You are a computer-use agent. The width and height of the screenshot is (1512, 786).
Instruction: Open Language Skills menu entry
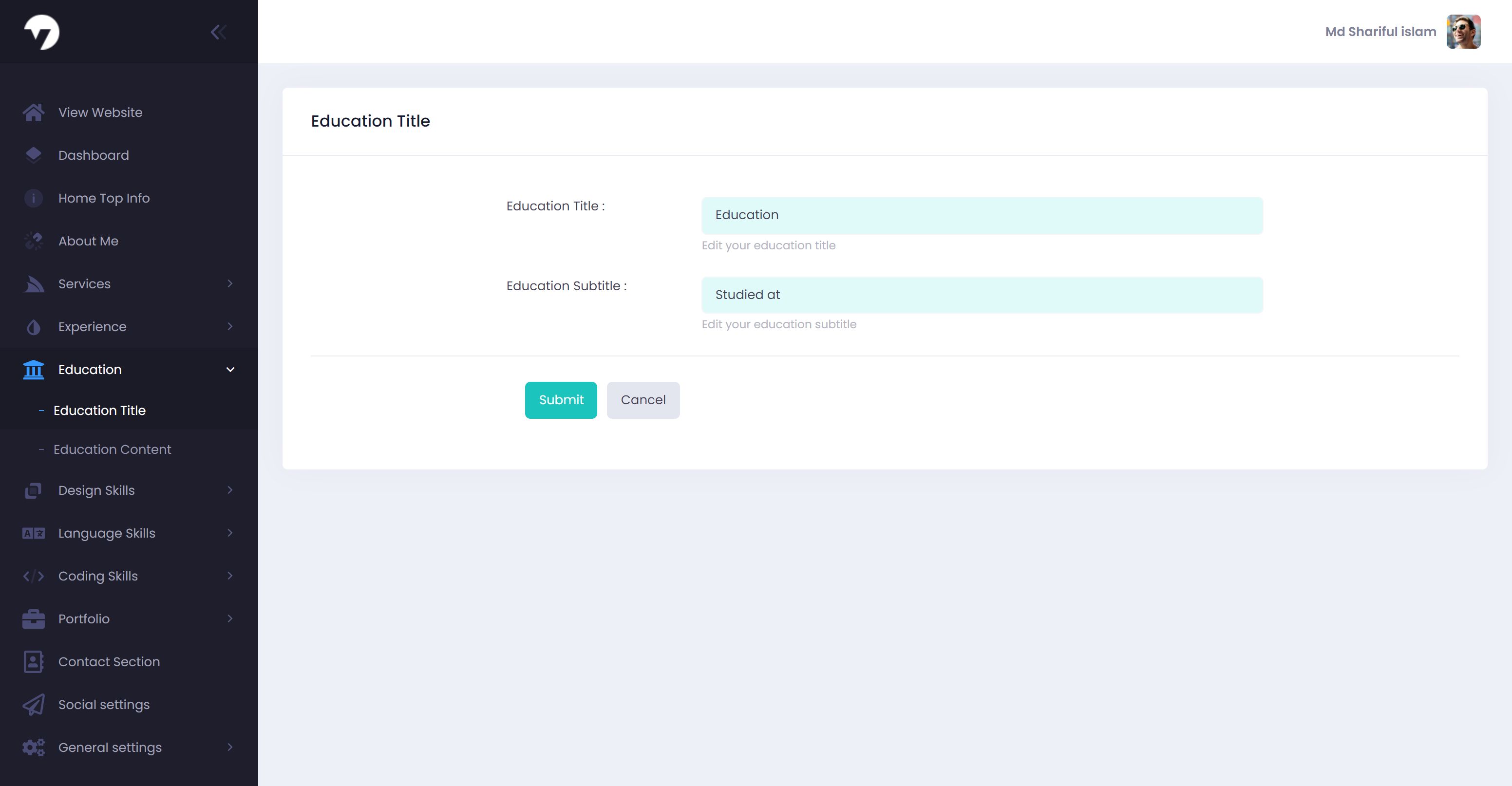point(107,533)
